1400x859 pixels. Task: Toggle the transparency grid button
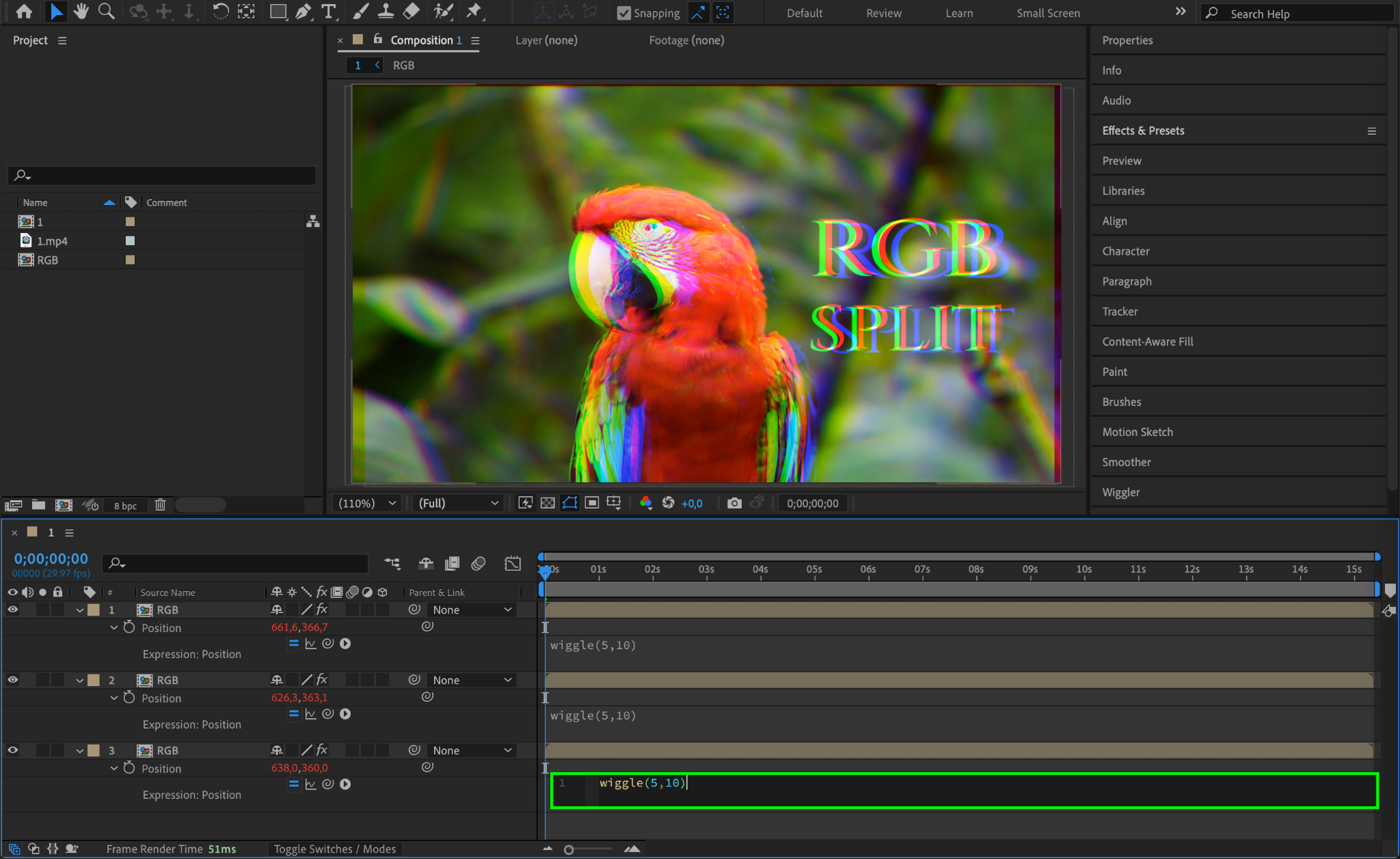[x=548, y=503]
